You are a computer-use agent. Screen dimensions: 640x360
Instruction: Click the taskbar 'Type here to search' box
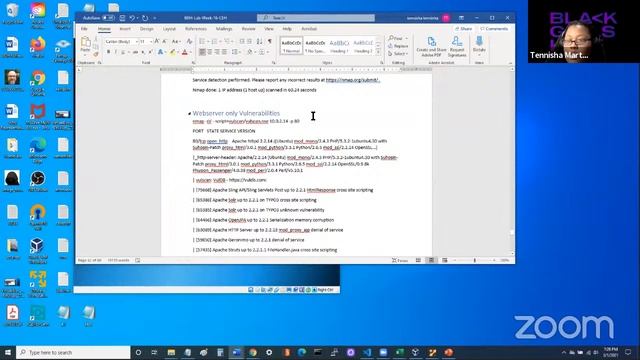point(73,352)
